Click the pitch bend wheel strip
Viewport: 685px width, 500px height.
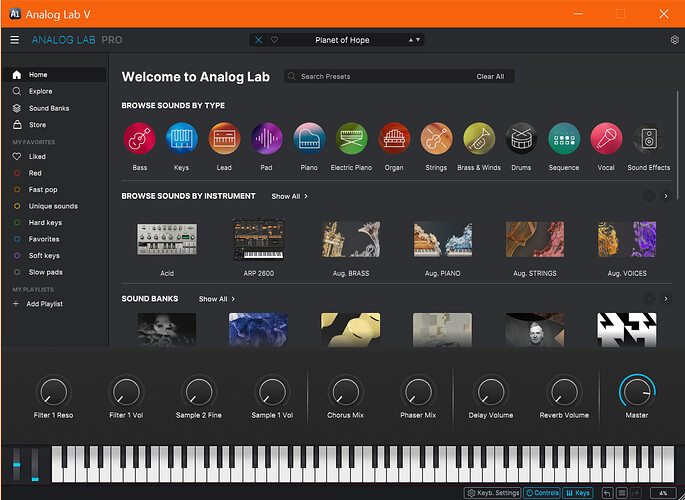coord(17,464)
